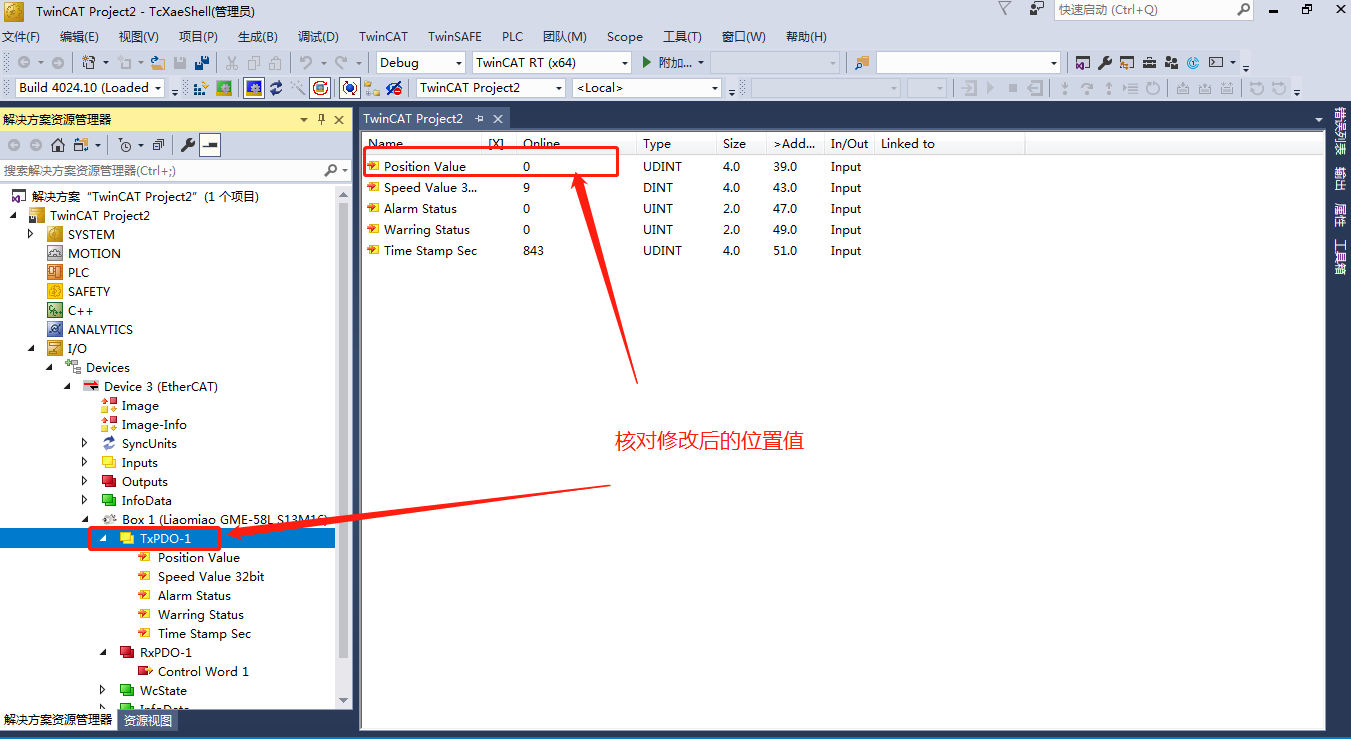Viewport: 1351px width, 739px height.
Task: Close the TwinCAT Project2 document tab
Action: pos(498,119)
